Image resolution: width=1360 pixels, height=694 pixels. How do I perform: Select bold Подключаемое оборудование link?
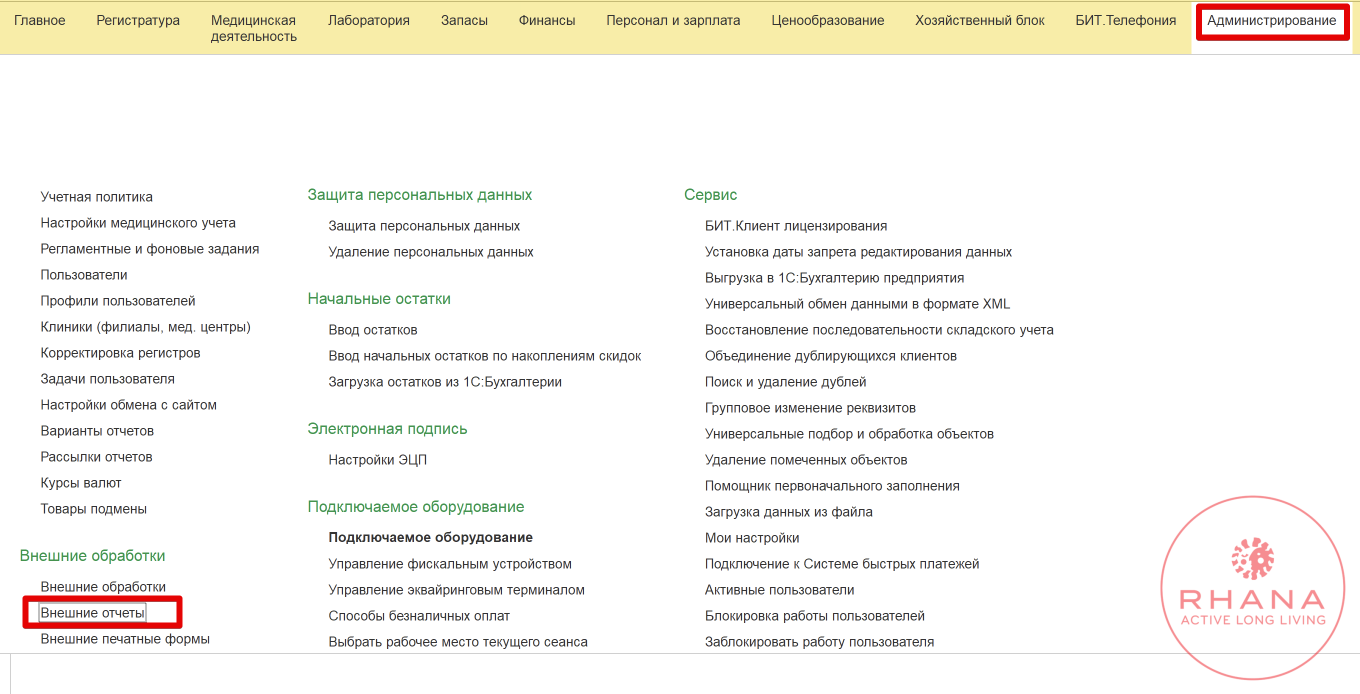(431, 538)
